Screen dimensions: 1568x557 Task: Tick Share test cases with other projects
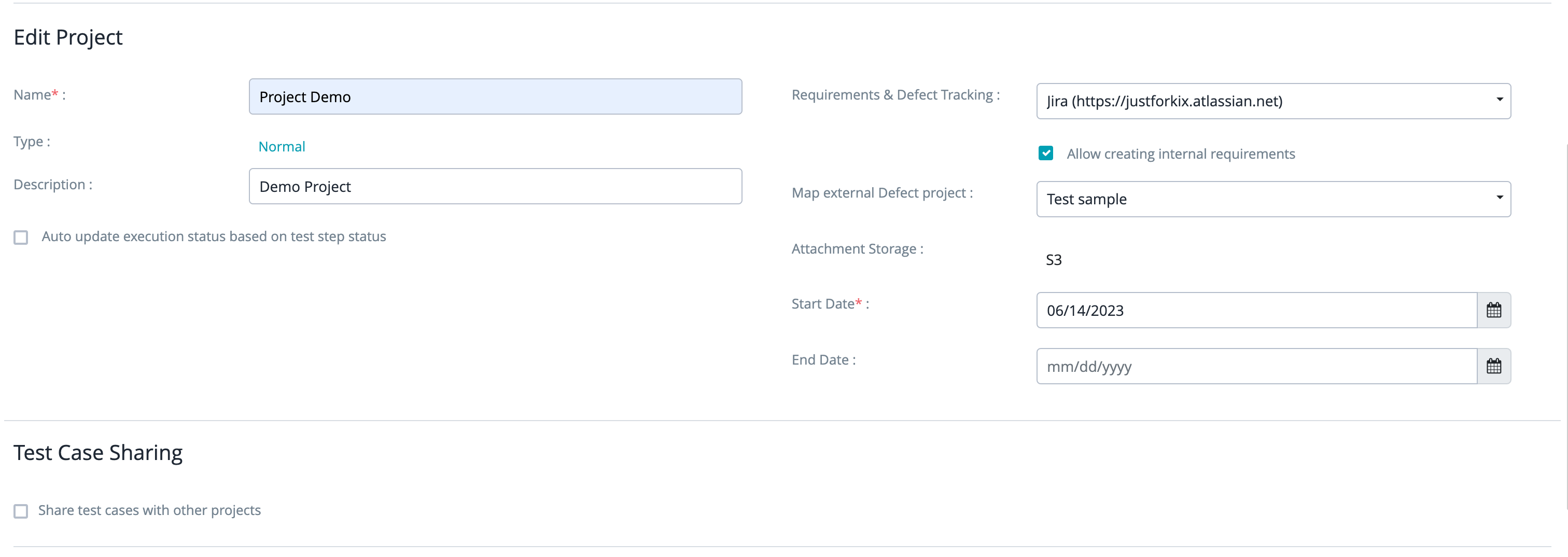point(21,511)
